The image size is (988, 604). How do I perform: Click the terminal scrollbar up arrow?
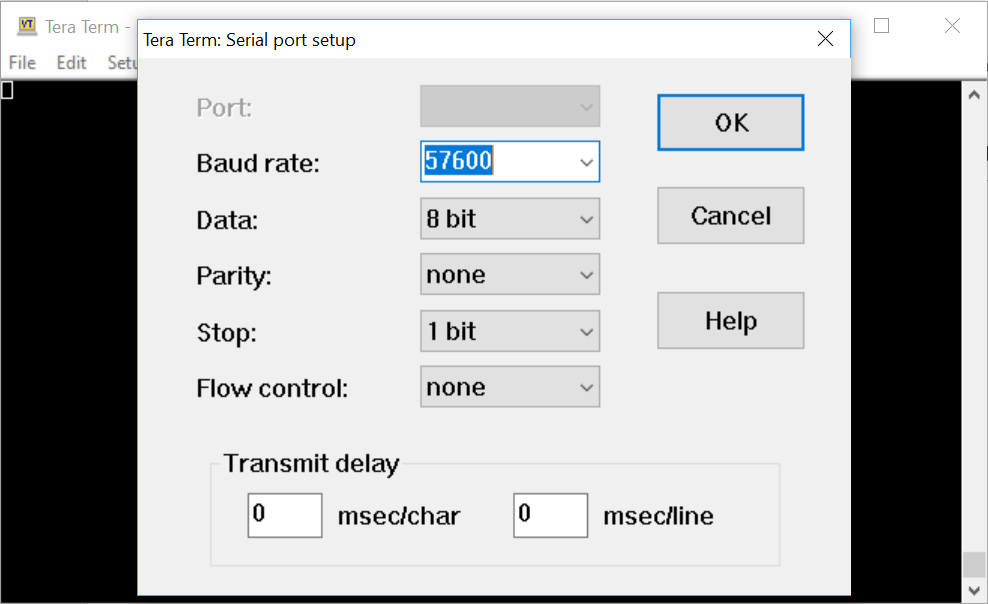coord(974,95)
